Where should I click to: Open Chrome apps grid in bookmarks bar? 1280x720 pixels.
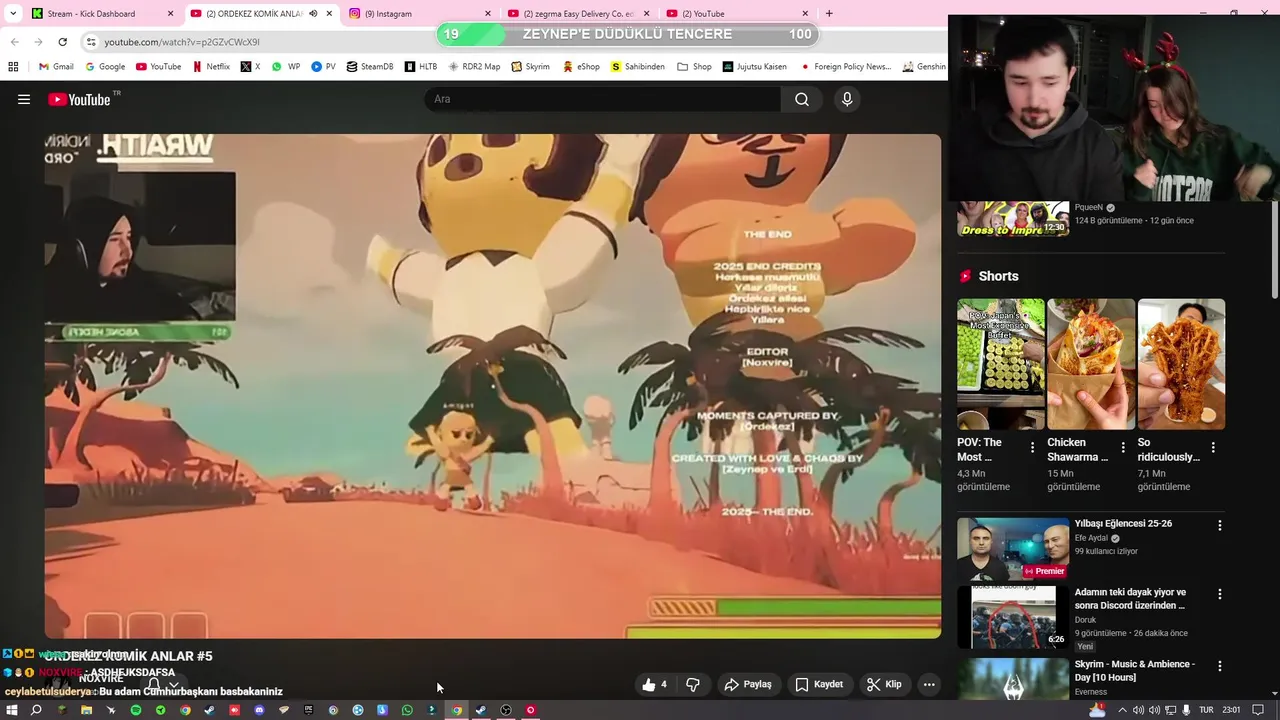coord(13,66)
